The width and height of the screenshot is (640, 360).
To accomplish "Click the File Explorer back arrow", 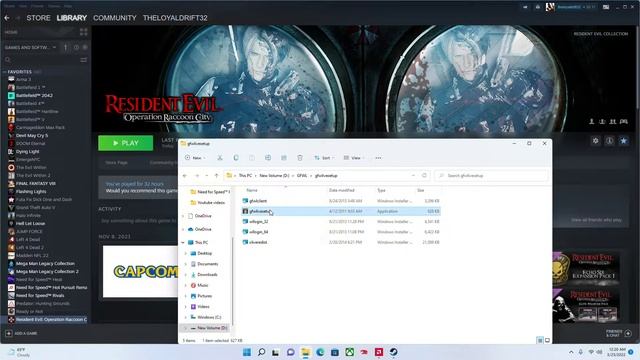I will tap(185, 176).
